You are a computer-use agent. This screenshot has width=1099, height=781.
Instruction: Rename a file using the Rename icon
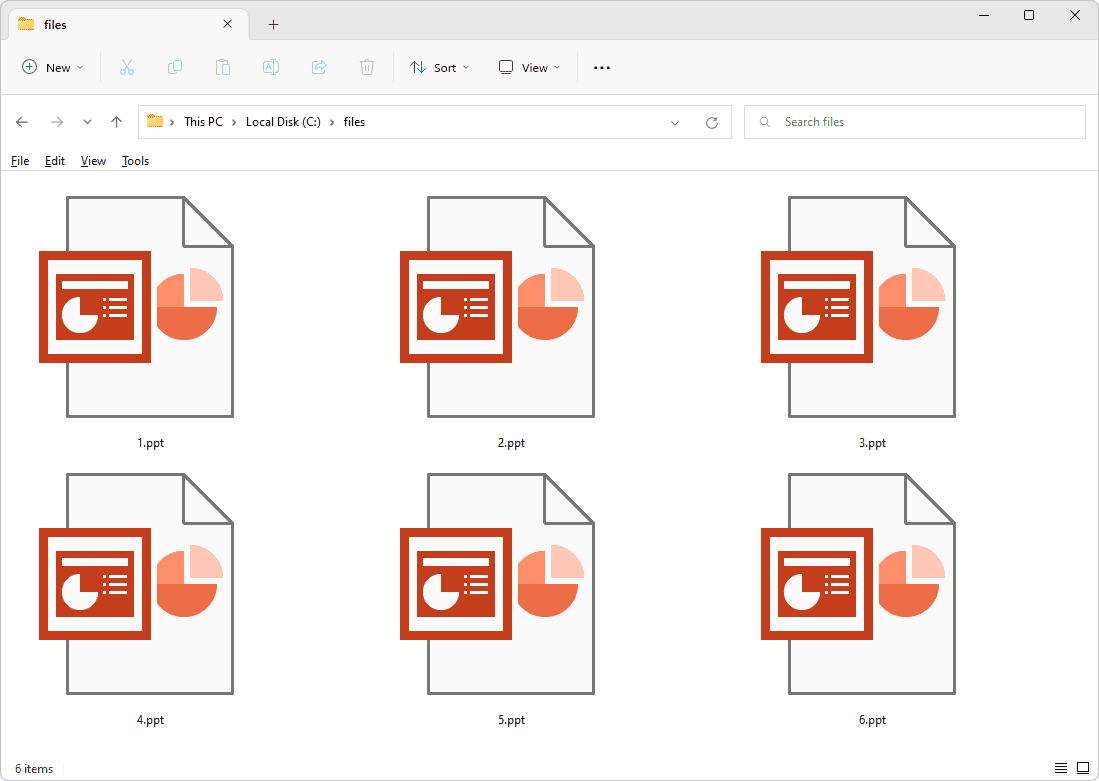click(x=270, y=67)
